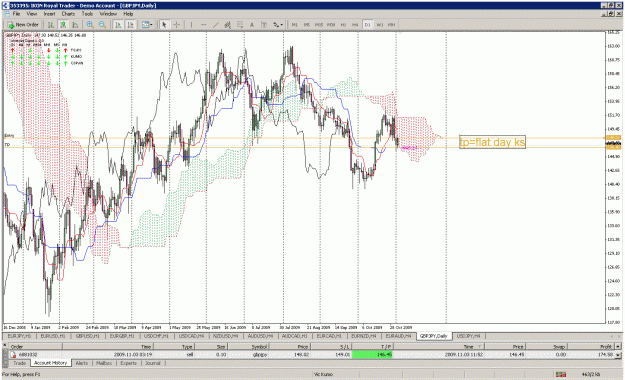
Task: Select the vertical line drawing tool
Action: tap(191, 25)
